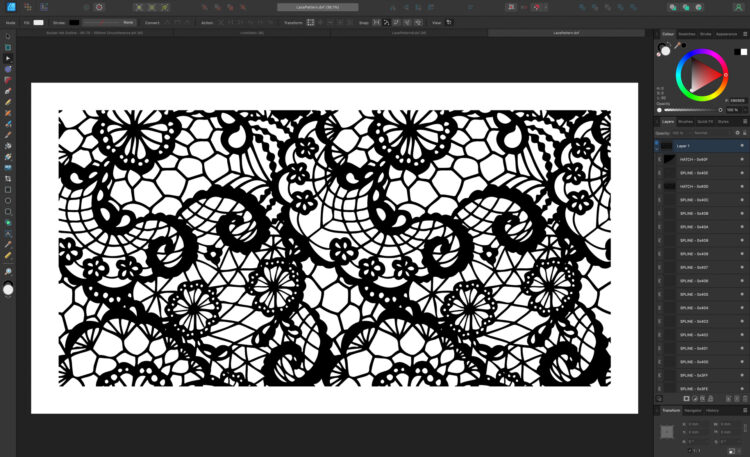The height and width of the screenshot is (457, 750).
Task: Hide the HATCH - 0x40F layer
Action: coord(742,159)
